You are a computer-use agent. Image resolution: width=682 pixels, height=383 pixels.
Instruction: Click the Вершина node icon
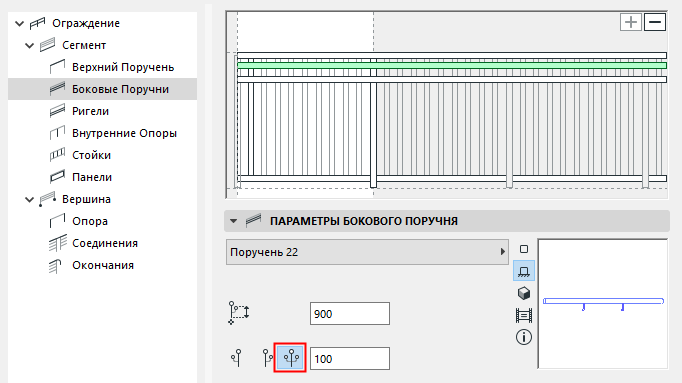coord(47,199)
